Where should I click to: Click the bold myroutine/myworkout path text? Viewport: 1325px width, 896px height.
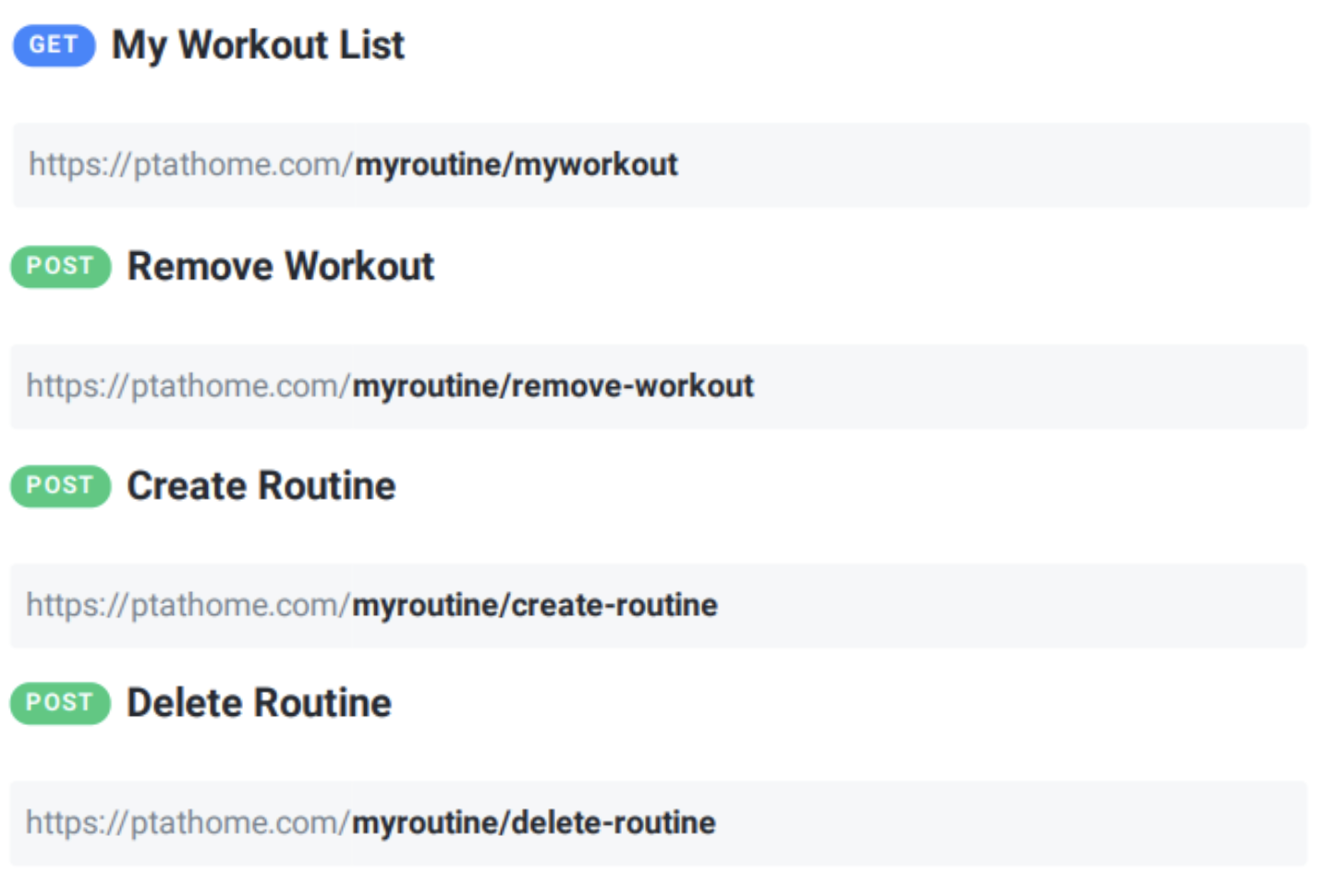517,165
